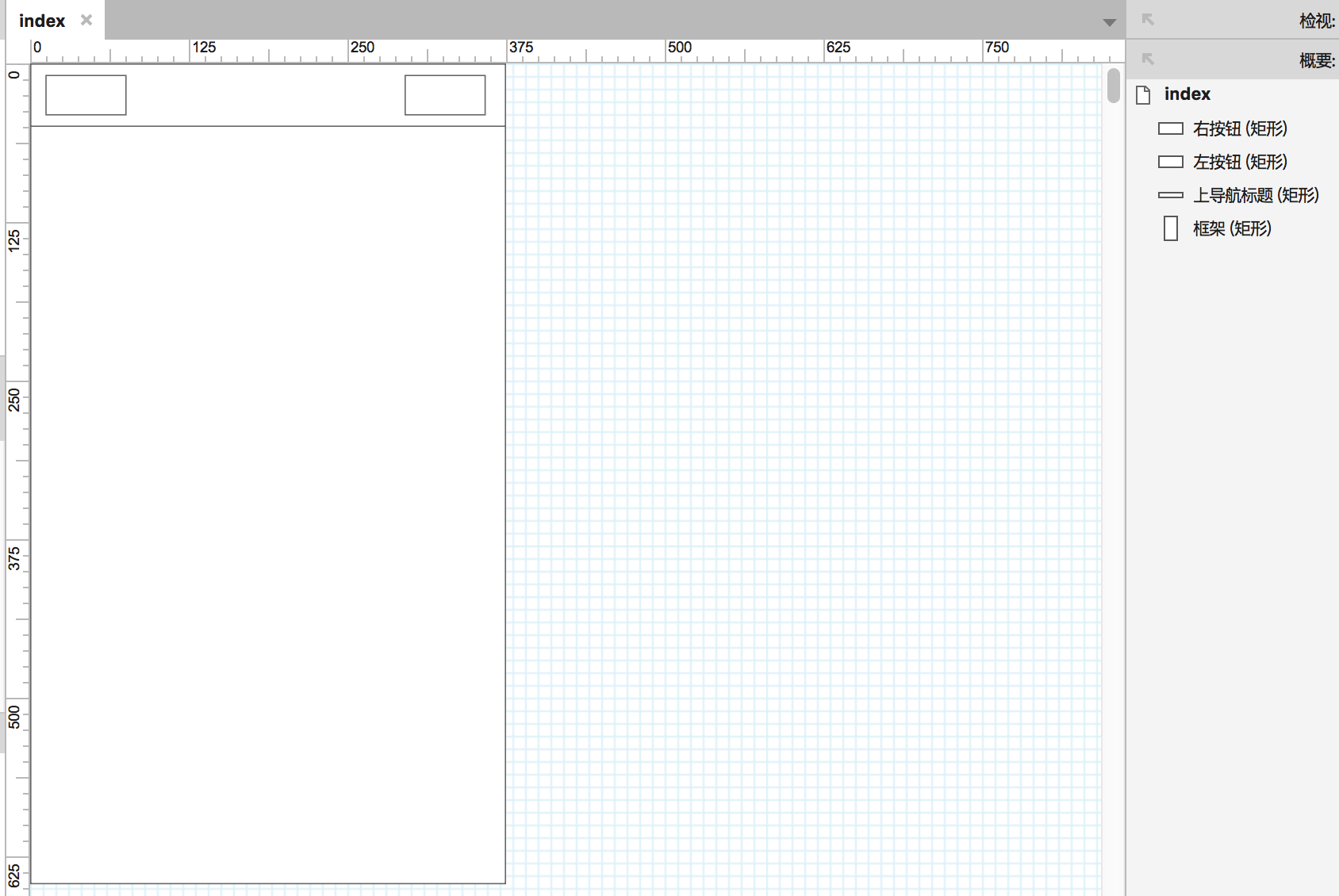Select 右按钮 (矩形) in the outline
The width and height of the screenshot is (1339, 896).
pyautogui.click(x=1240, y=128)
